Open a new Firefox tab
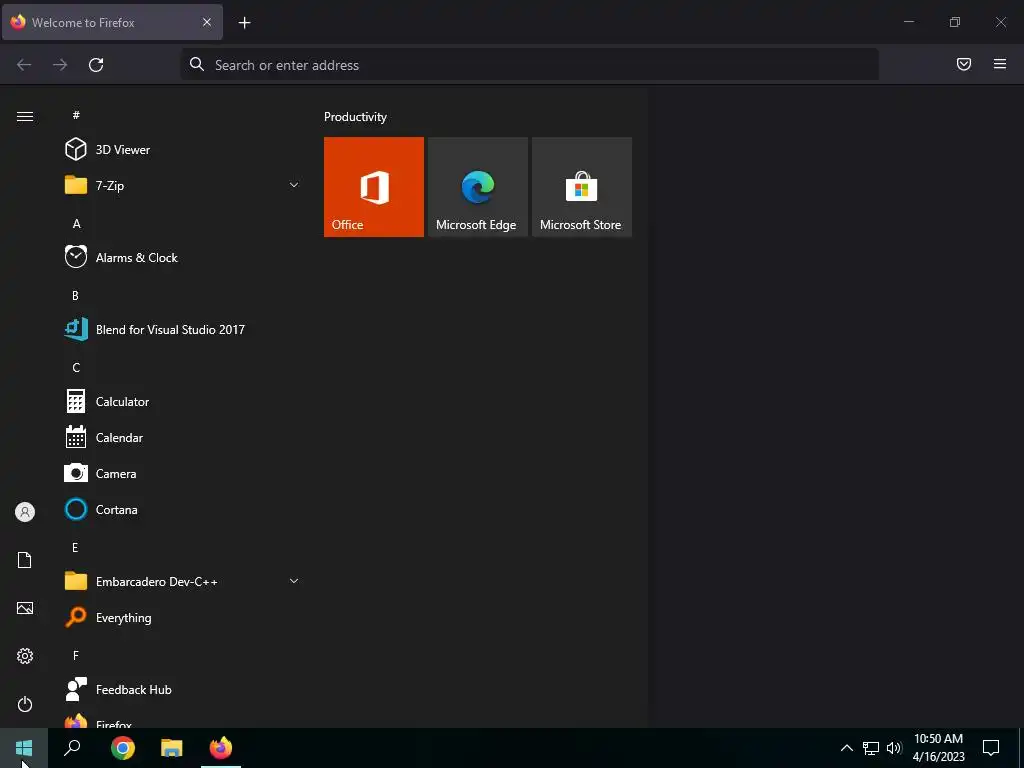Screen dimensions: 1024x768 pos(244,23)
